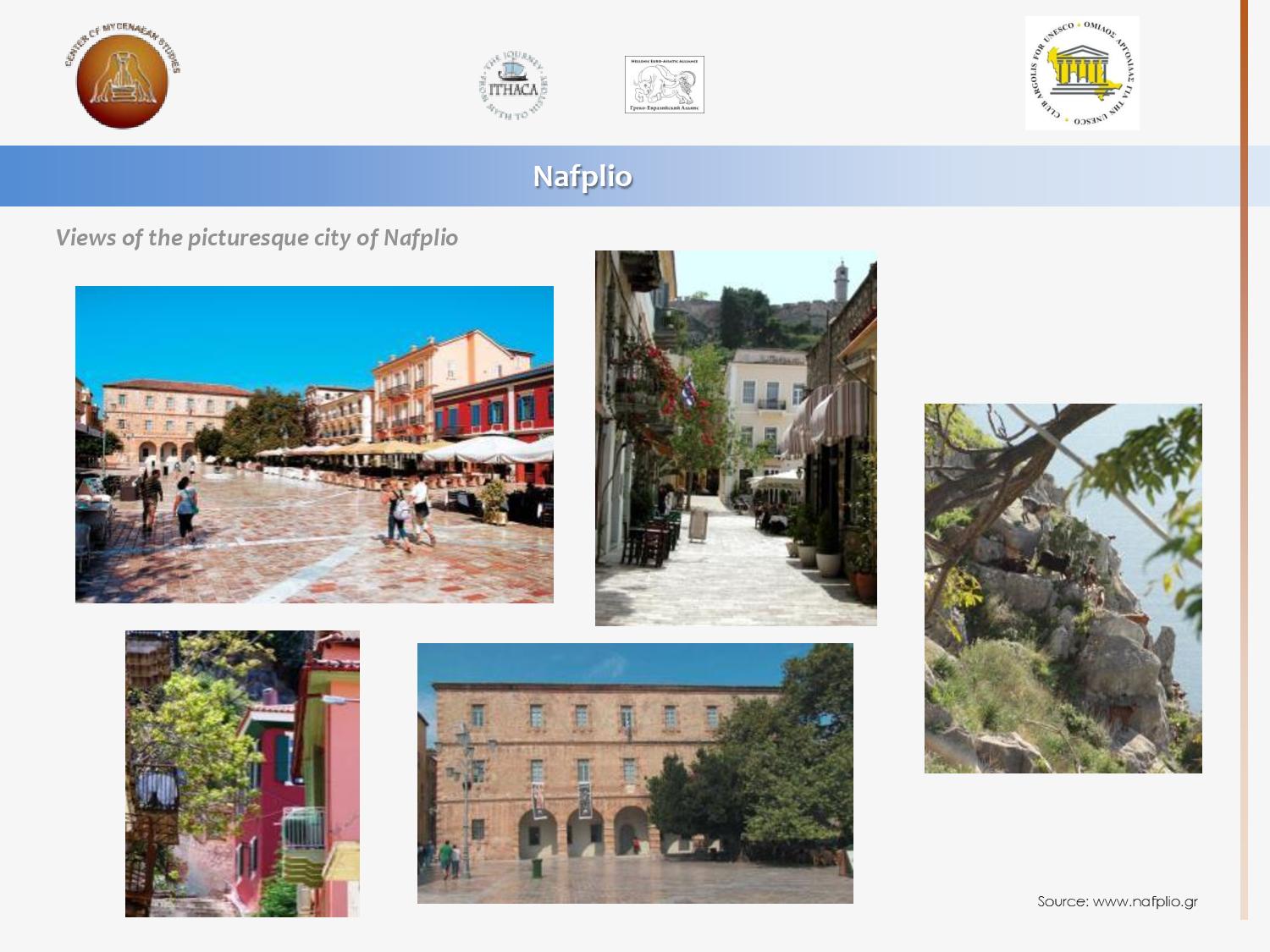The image size is (1270, 952).
Task: Click the Greek flag in the street photo
Action: tap(690, 388)
